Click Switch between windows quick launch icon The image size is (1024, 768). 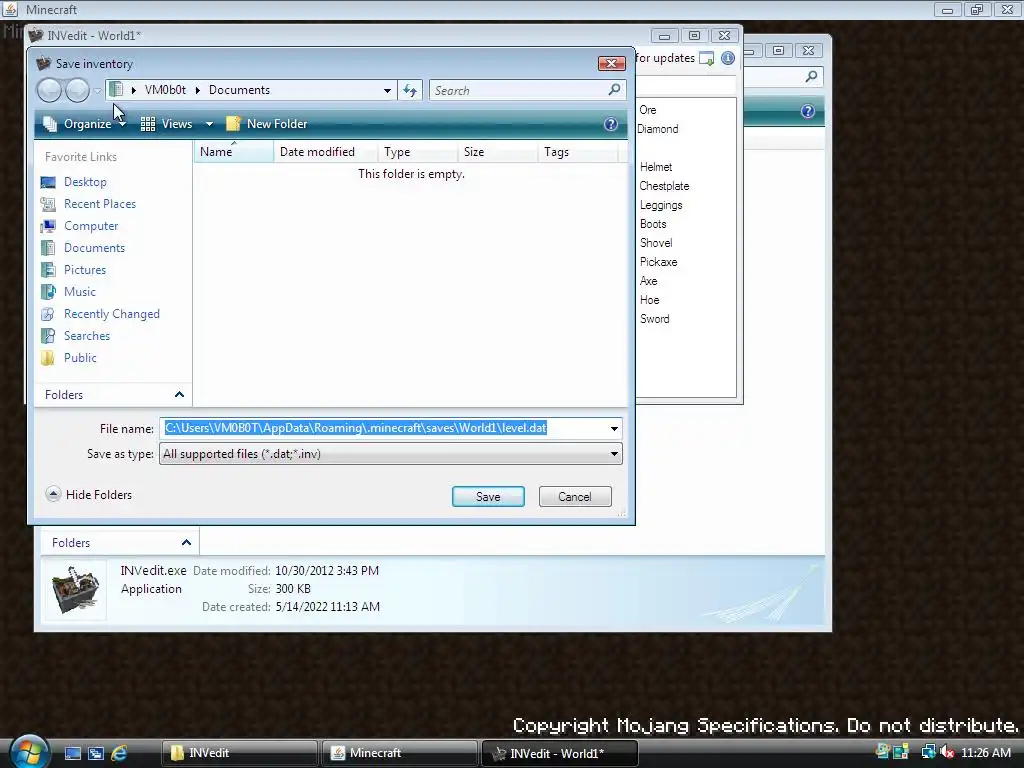[96, 753]
